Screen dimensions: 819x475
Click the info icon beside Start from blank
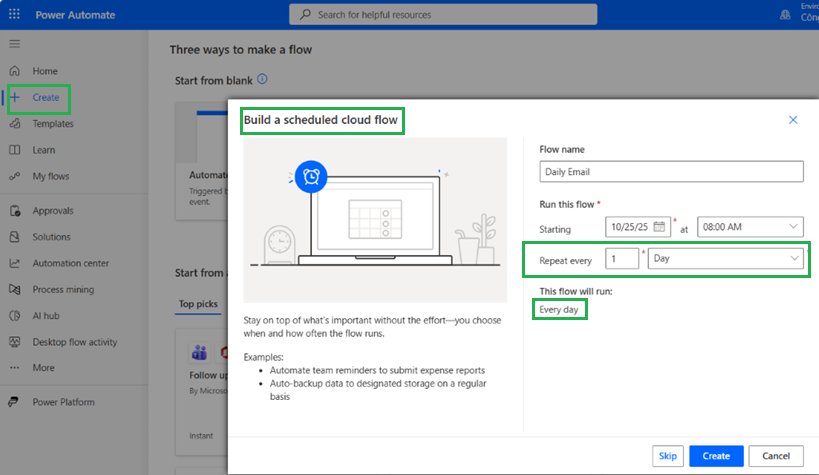(x=262, y=79)
